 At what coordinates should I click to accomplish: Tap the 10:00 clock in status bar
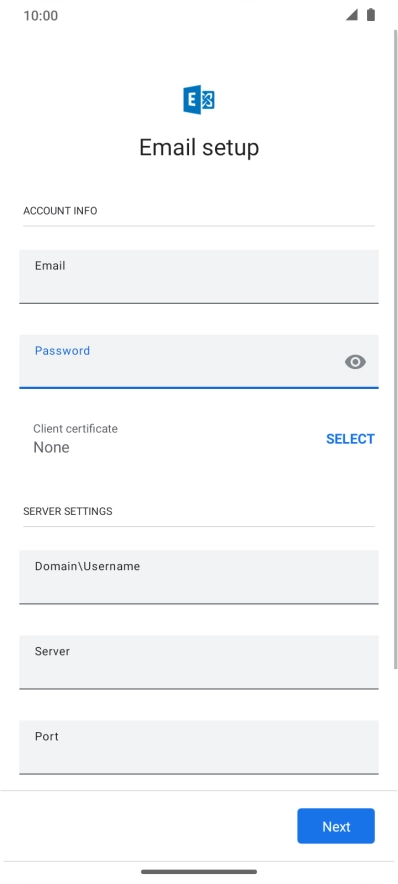pos(41,16)
